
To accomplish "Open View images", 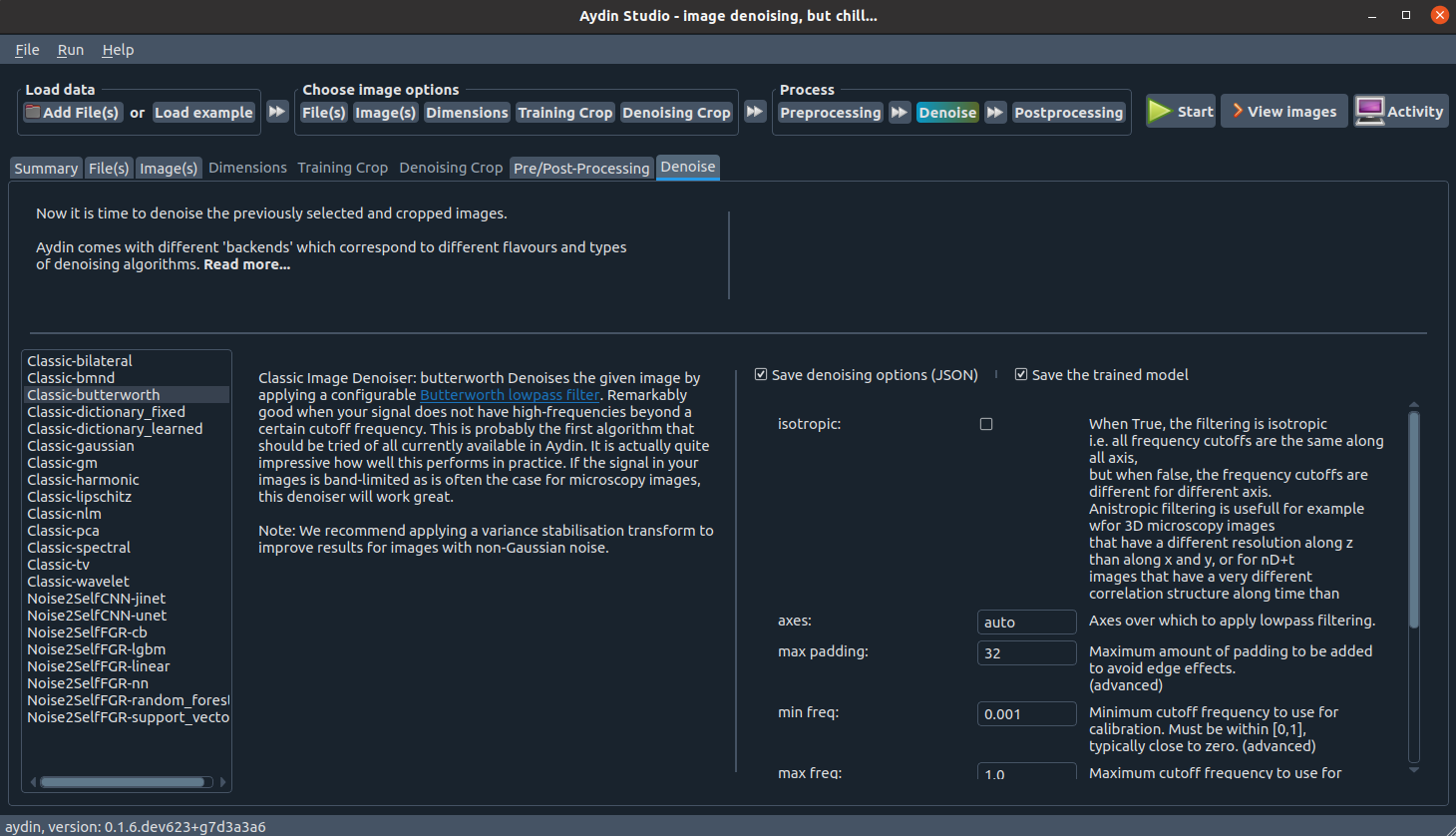I will pos(1285,112).
